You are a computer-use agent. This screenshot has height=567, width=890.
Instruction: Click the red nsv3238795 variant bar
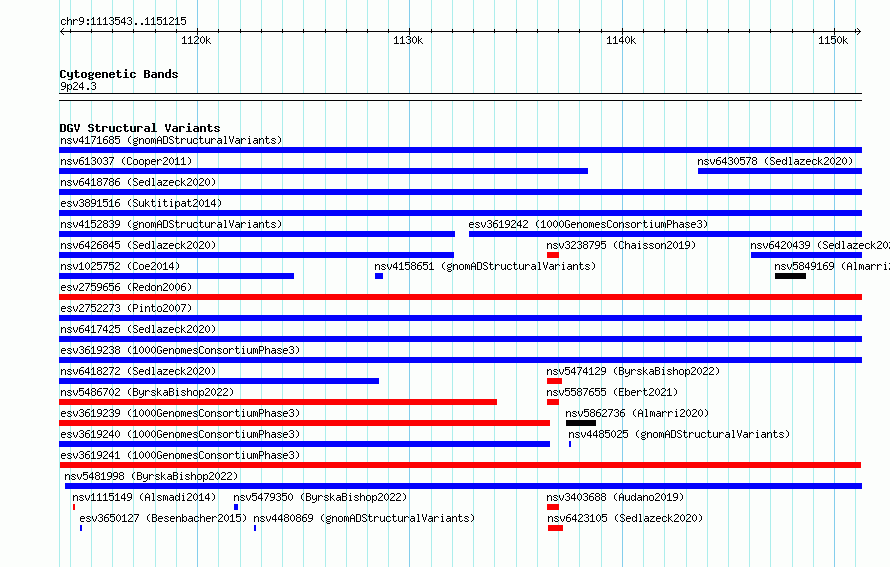pos(553,255)
